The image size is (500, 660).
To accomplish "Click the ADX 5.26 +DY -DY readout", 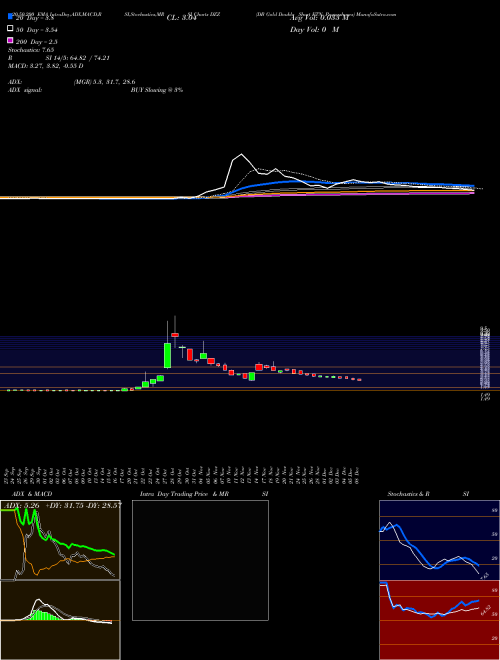I will tap(63, 505).
